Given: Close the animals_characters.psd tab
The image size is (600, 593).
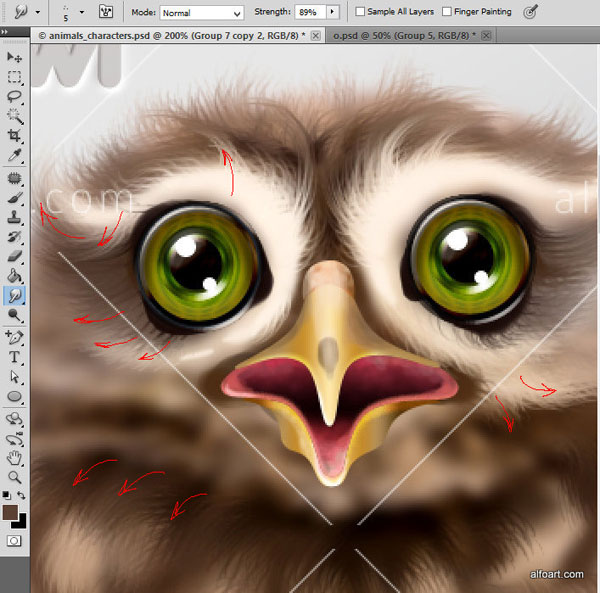Looking at the screenshot, I should click(x=316, y=36).
